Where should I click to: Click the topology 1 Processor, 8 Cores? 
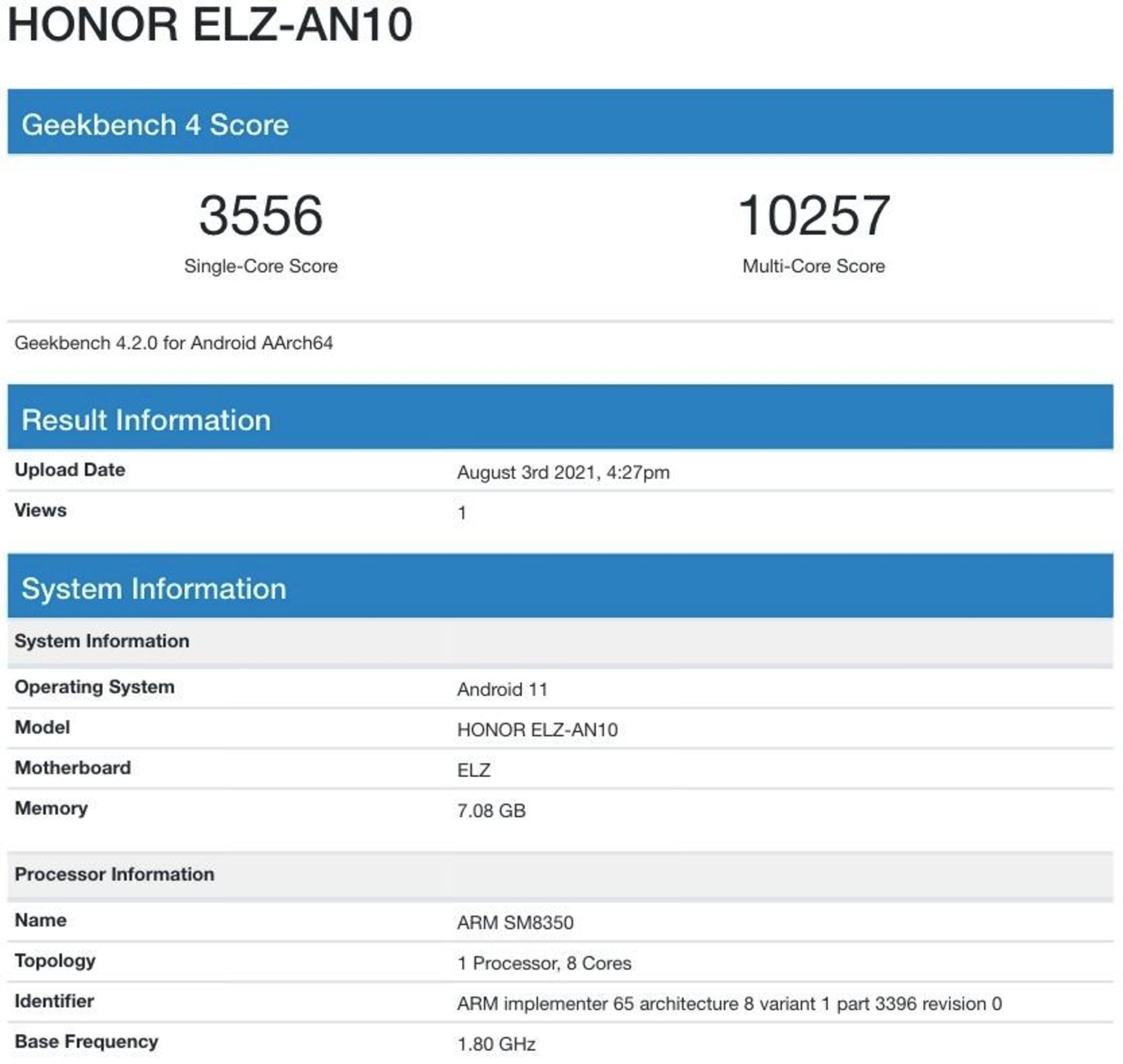coord(544,963)
